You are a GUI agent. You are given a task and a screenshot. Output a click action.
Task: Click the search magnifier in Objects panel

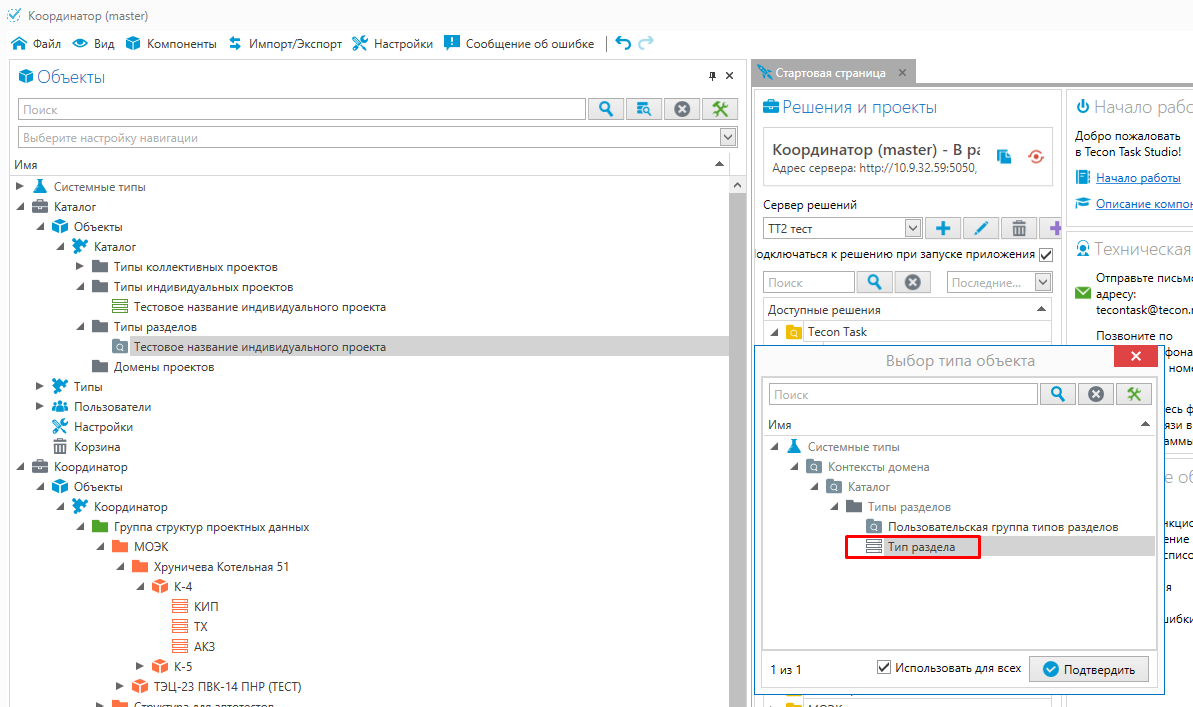point(605,109)
